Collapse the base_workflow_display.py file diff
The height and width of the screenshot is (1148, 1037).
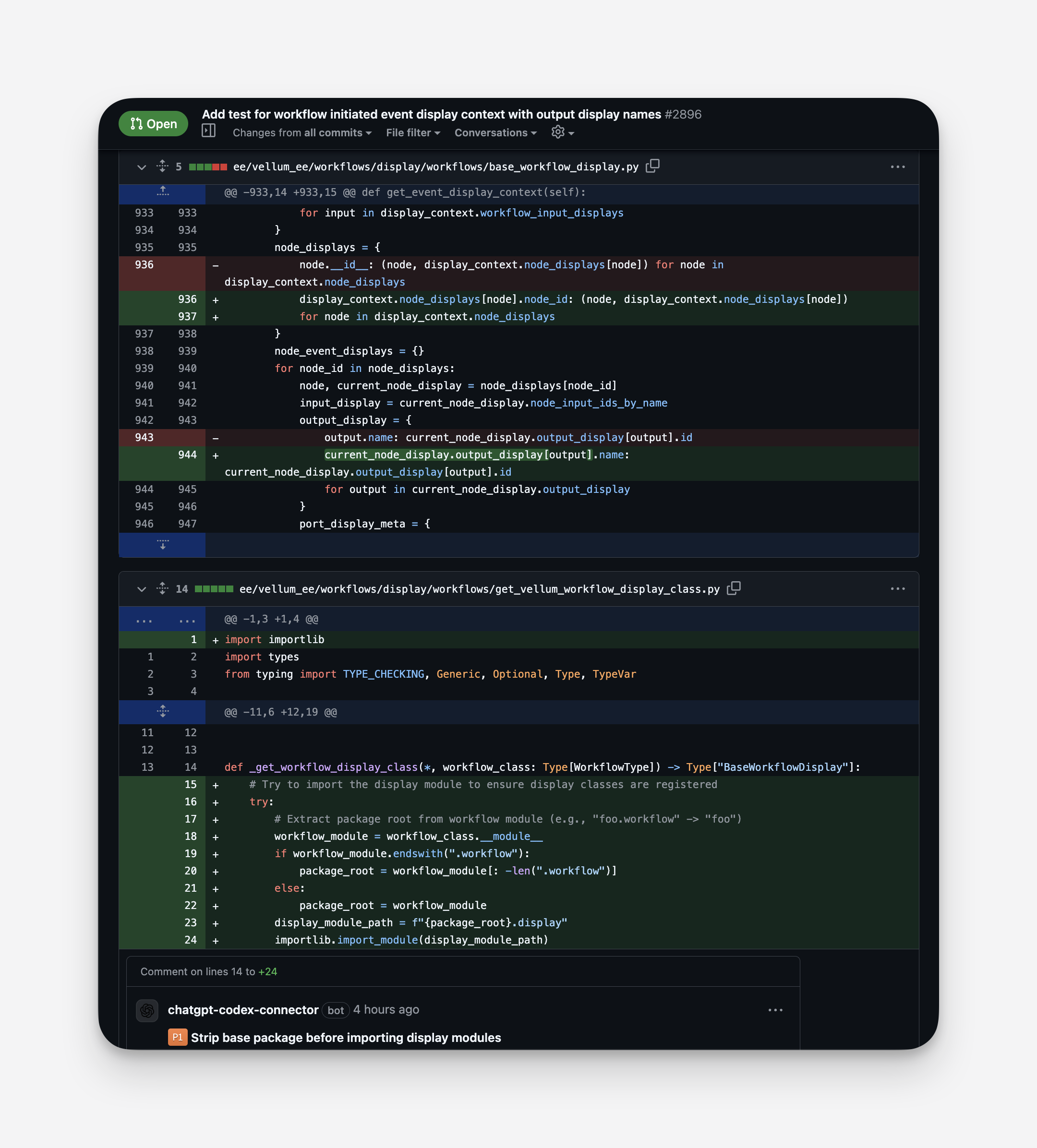(x=141, y=167)
